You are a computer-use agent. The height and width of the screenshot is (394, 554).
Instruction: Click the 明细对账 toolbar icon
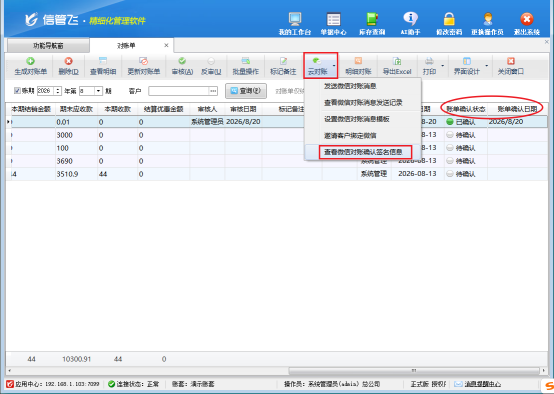(x=358, y=61)
